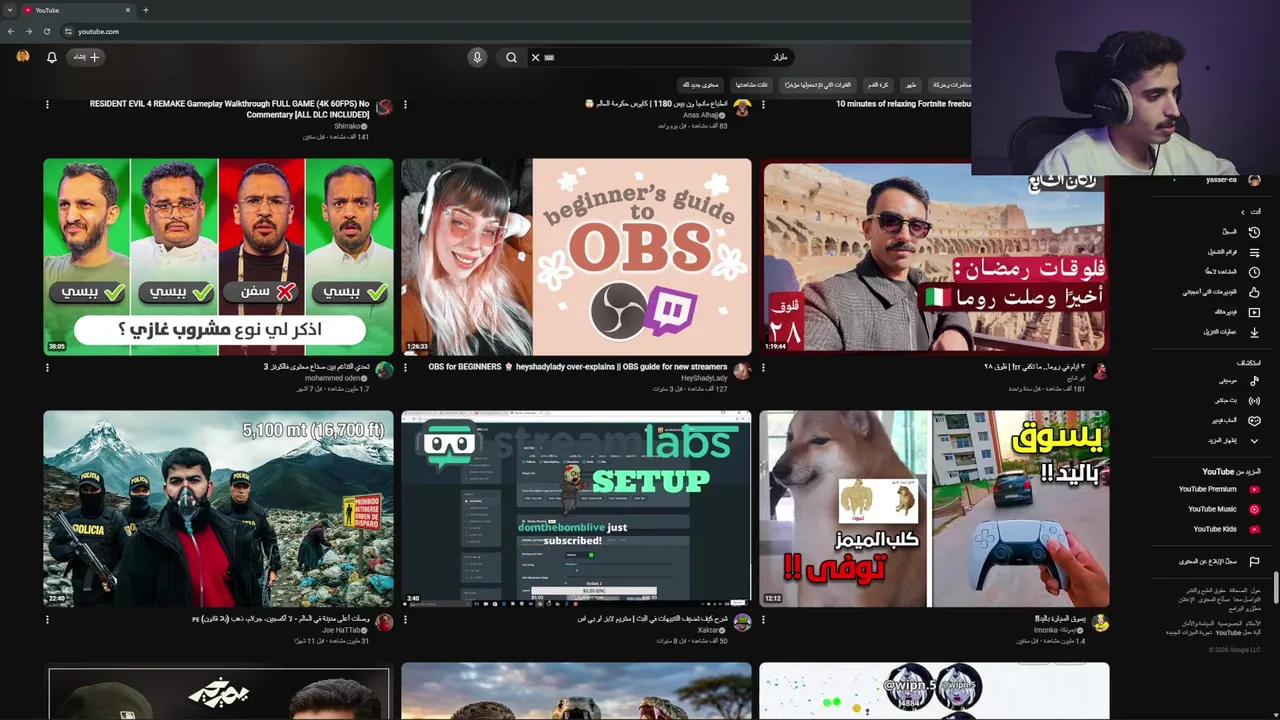
Task: Open Joe HaTTab channel avatar
Action: (384, 623)
